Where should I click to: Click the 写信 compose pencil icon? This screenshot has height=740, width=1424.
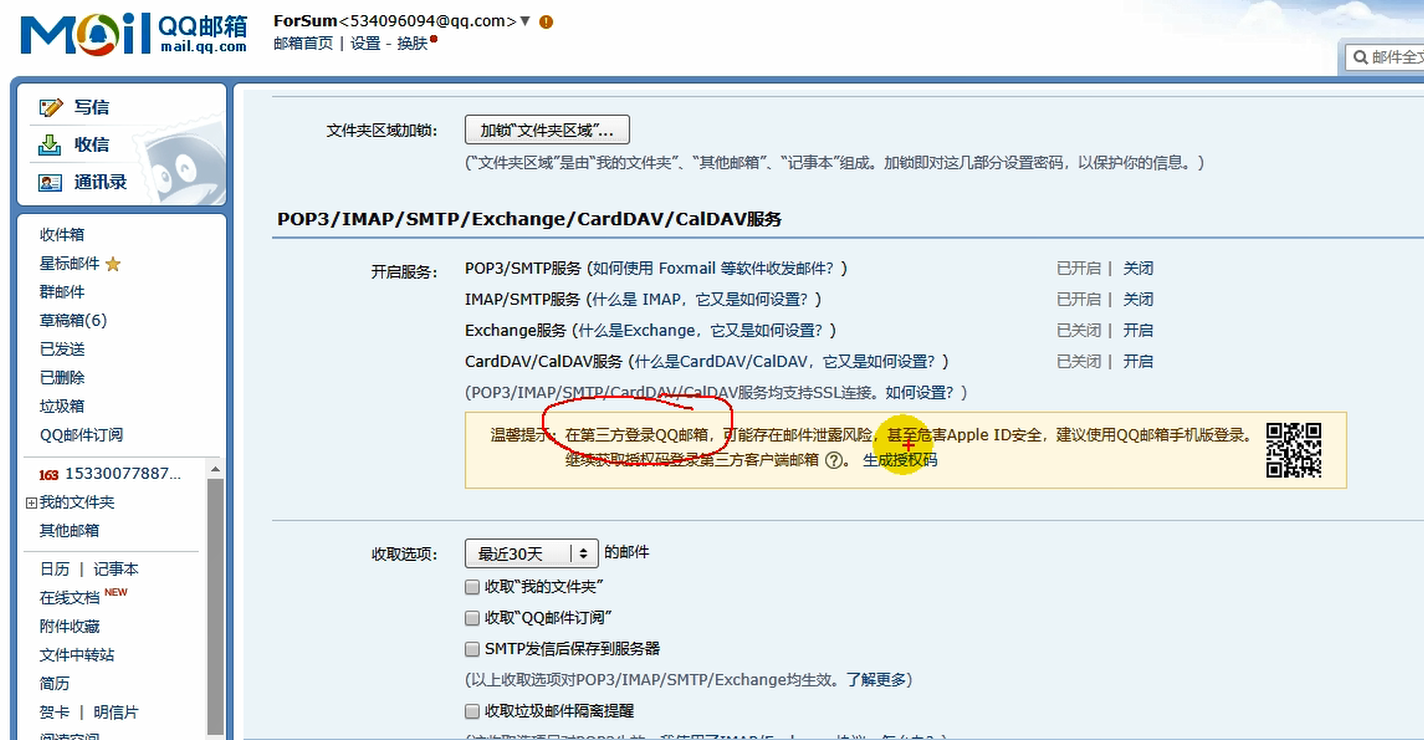coord(50,107)
